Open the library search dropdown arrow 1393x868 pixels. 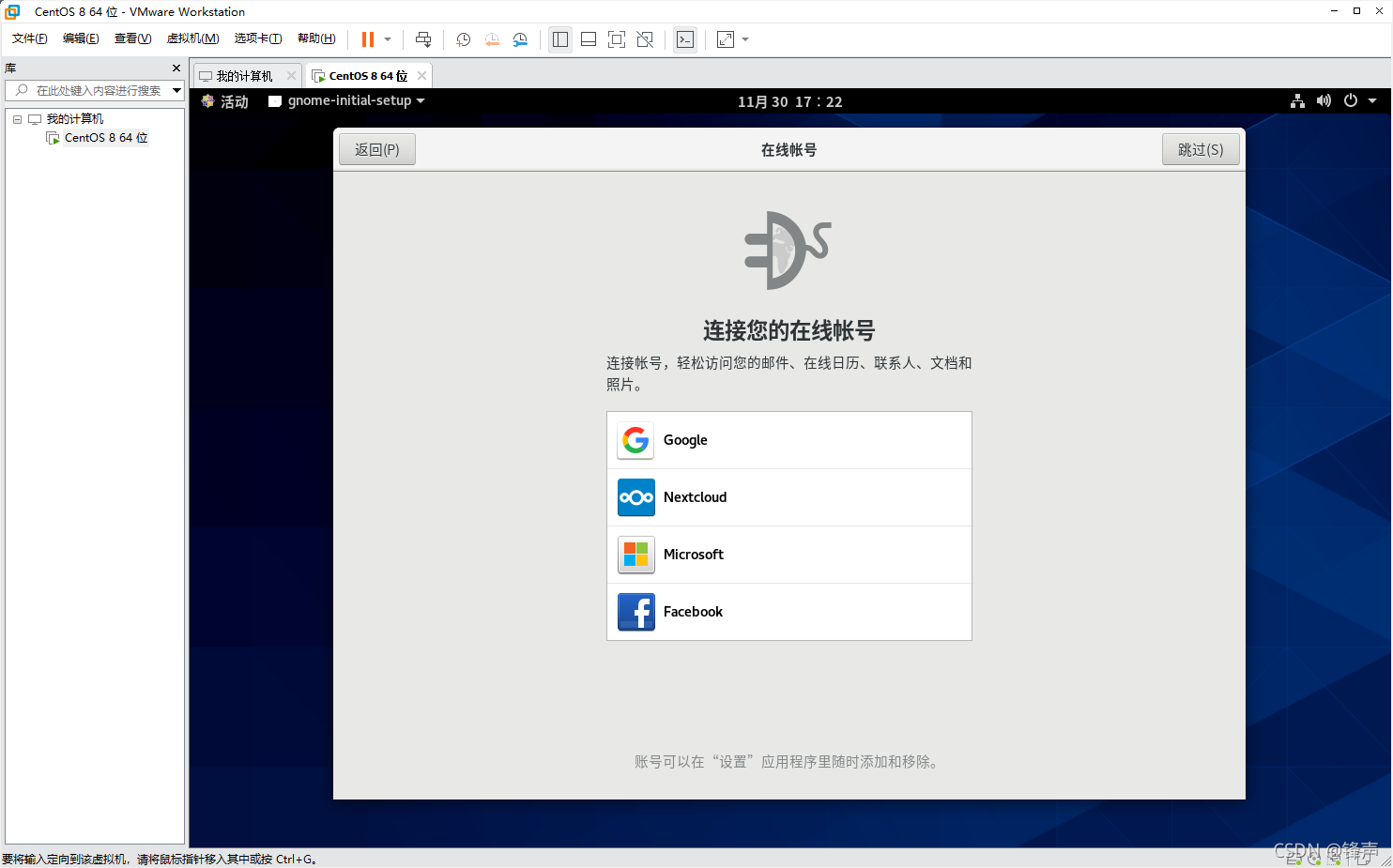click(x=176, y=90)
